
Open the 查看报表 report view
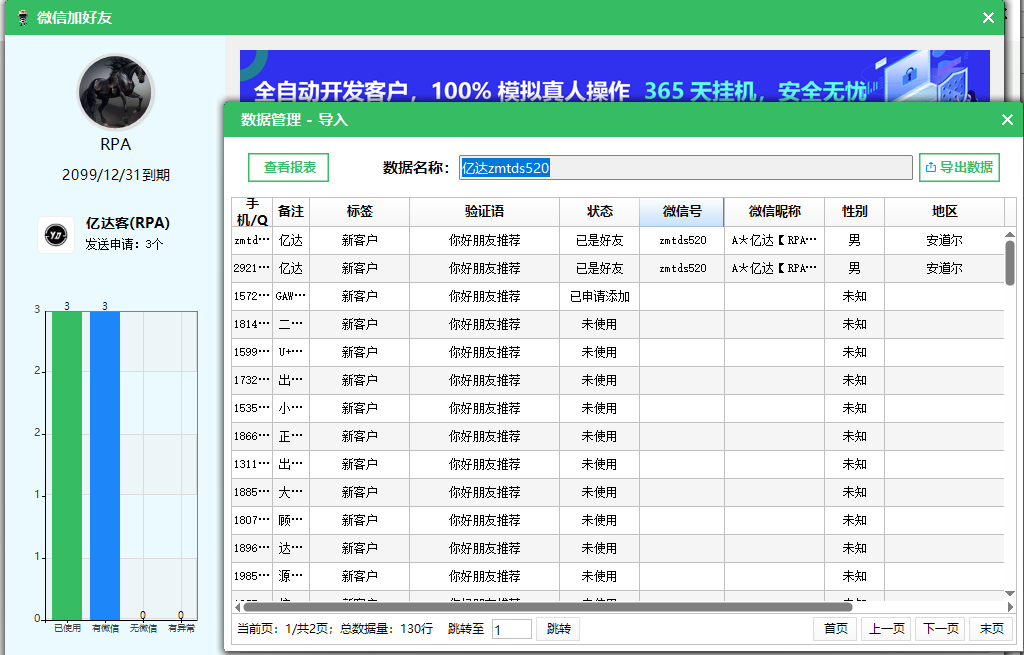[x=289, y=168]
